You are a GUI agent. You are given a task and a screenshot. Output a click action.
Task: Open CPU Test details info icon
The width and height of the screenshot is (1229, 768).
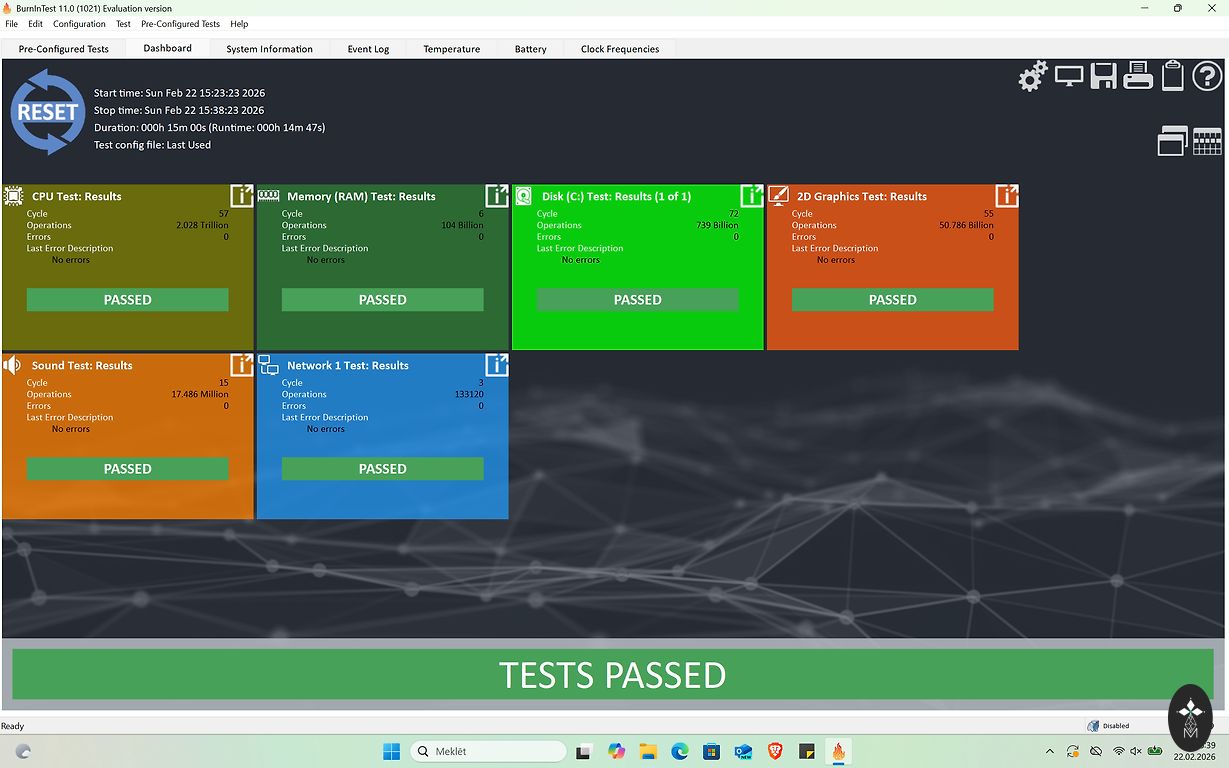(241, 196)
